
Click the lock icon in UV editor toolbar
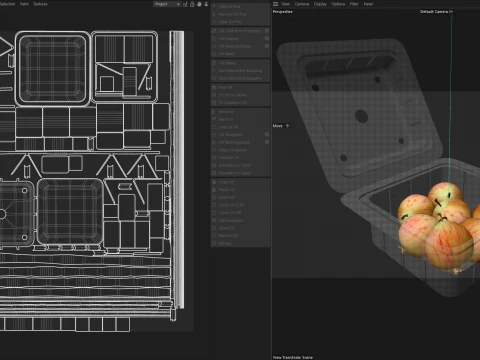click(192, 4)
